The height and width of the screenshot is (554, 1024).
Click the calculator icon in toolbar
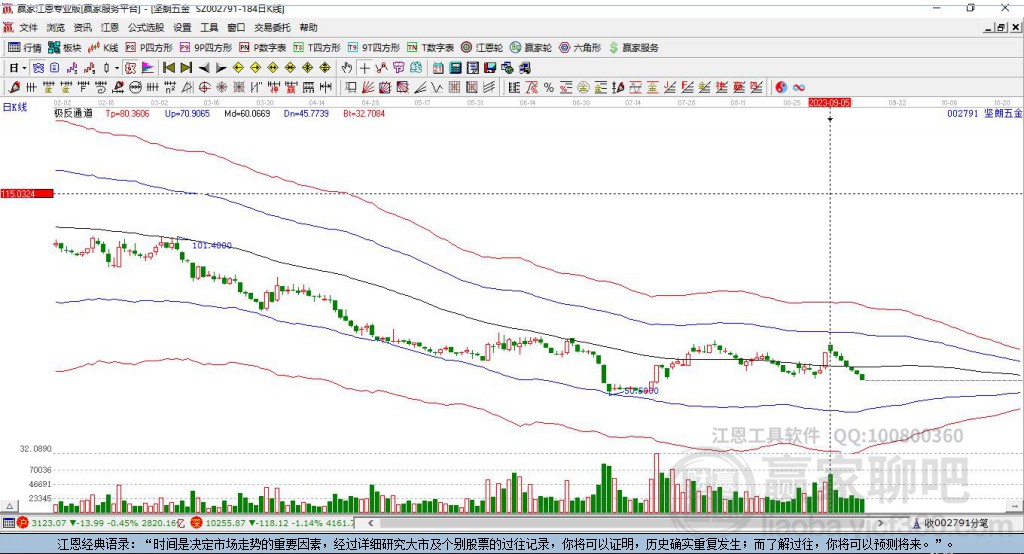click(456, 67)
